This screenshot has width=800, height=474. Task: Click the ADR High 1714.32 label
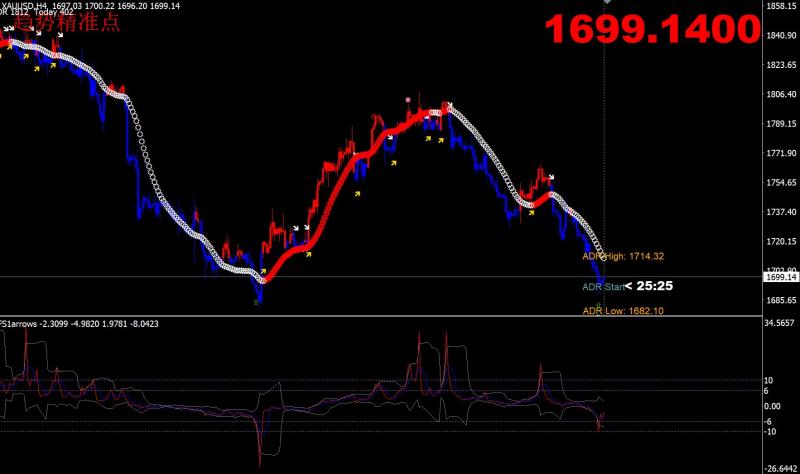coord(624,256)
